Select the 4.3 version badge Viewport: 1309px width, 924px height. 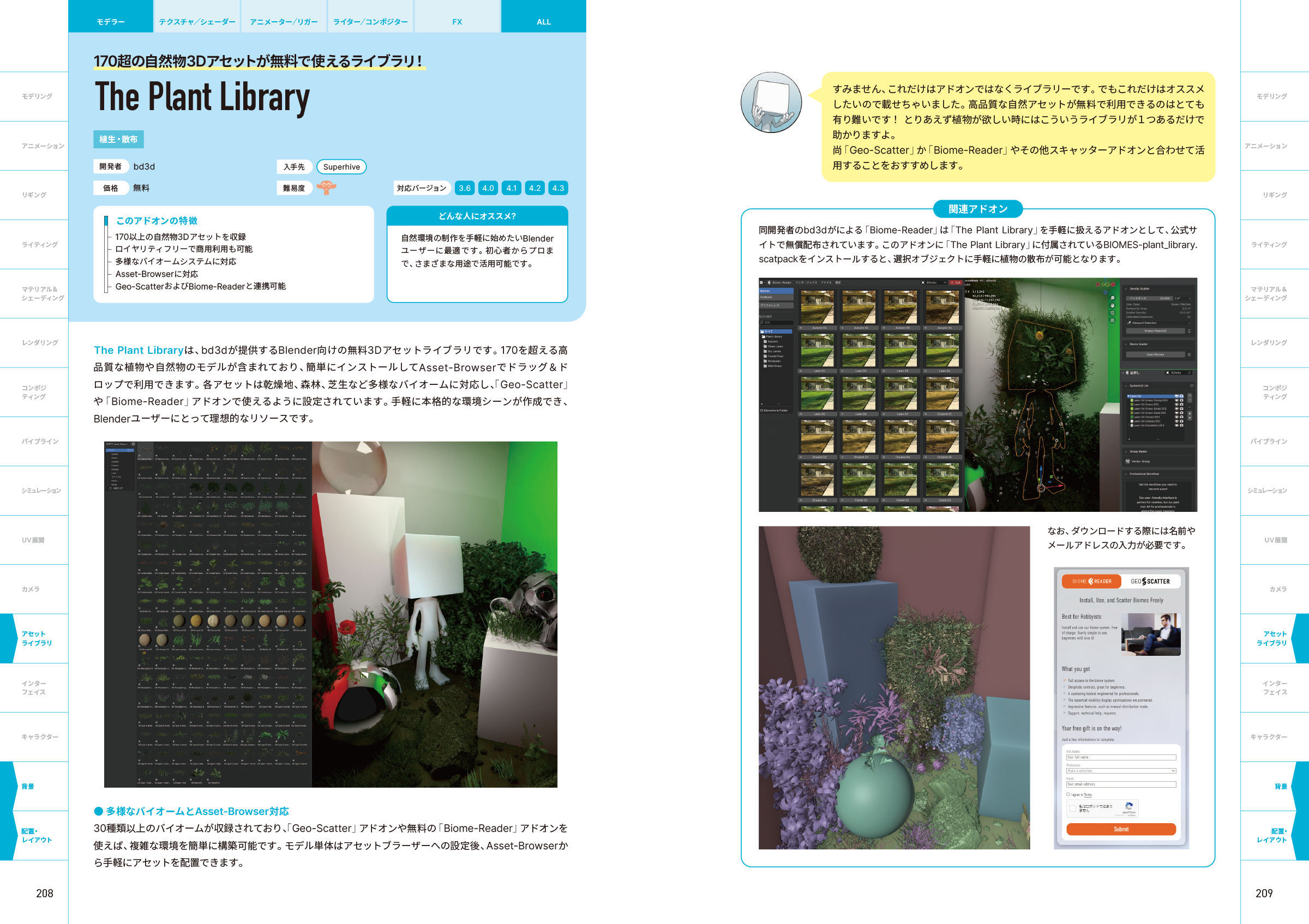(x=558, y=188)
